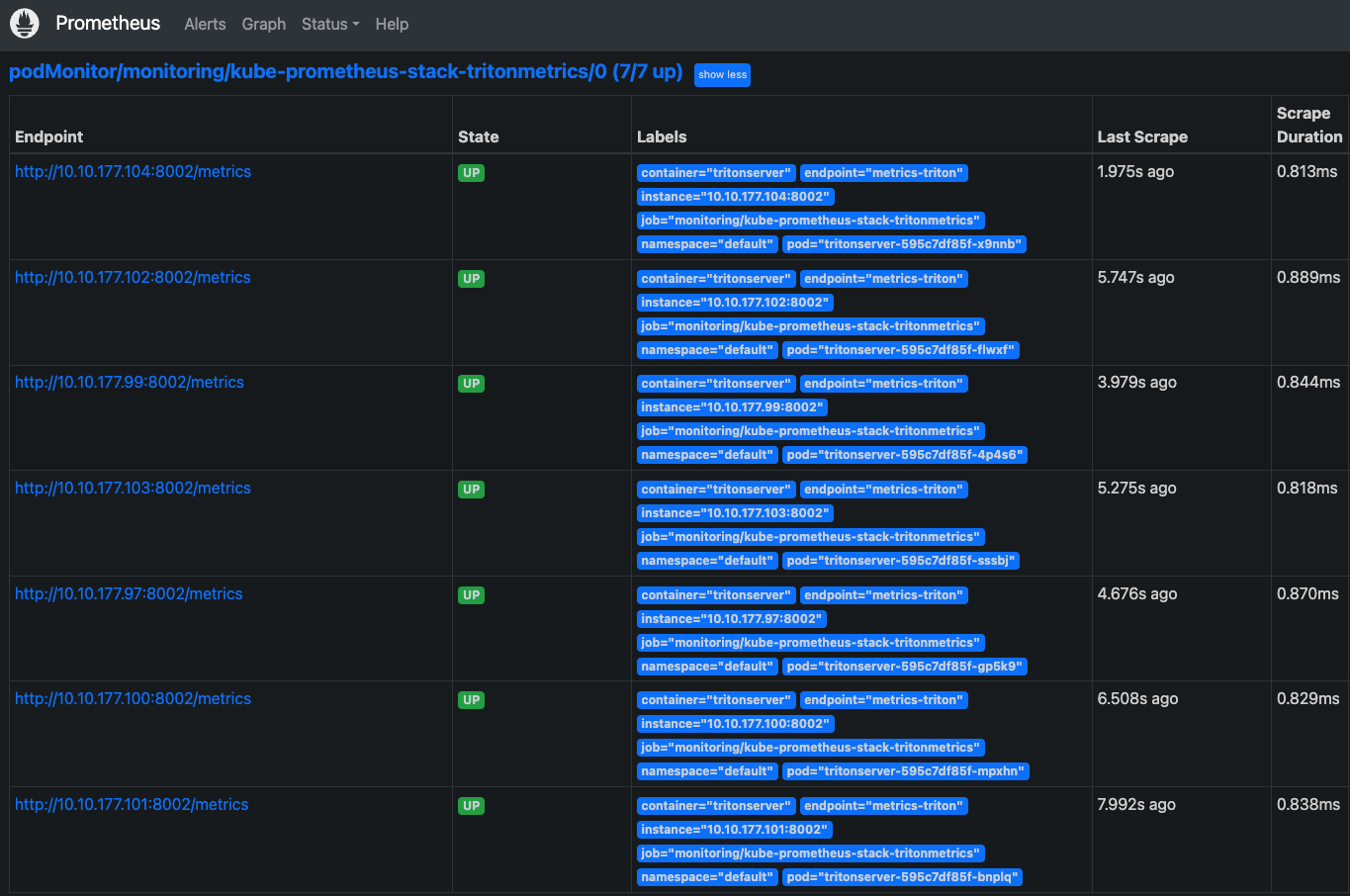The width and height of the screenshot is (1350, 896).
Task: Click the 0.844ms scrape duration value
Action: 1308,383
